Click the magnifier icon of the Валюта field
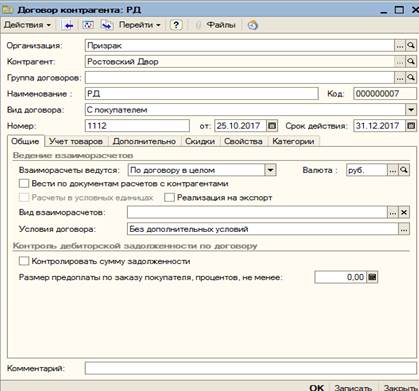This screenshot has width=419, height=391. coord(404,170)
